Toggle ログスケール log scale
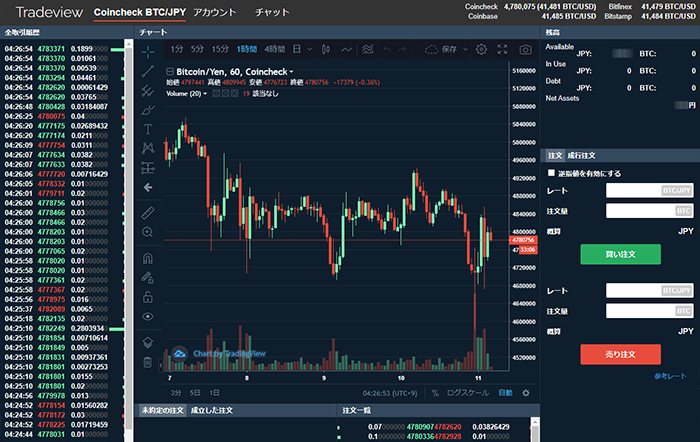Image resolution: width=700 pixels, height=442 pixels. tap(468, 393)
